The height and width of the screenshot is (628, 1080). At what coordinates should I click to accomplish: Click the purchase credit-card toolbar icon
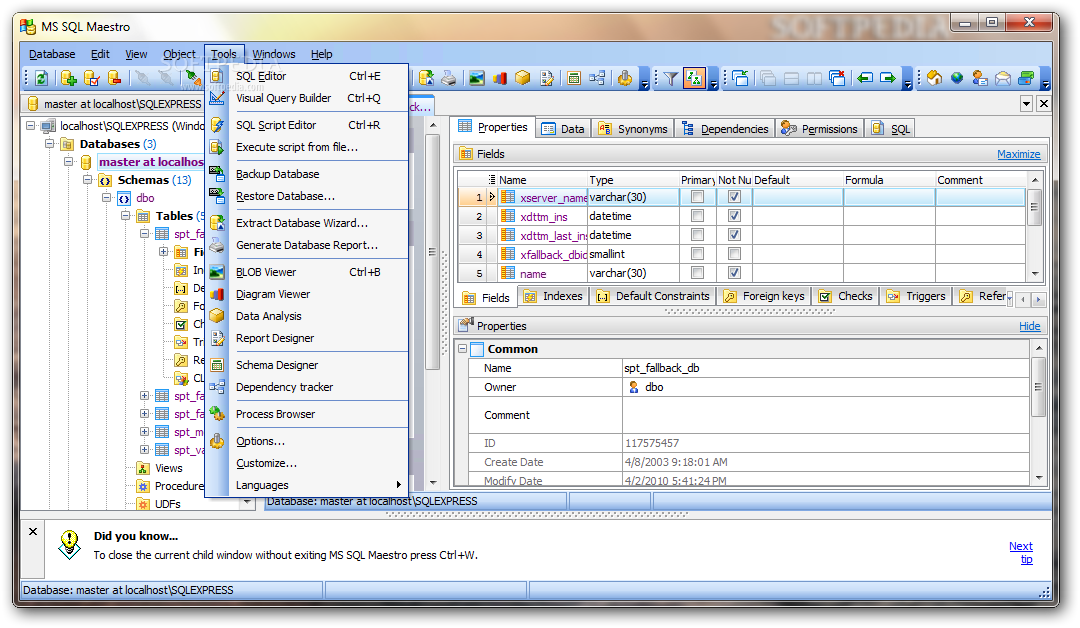click(1026, 78)
